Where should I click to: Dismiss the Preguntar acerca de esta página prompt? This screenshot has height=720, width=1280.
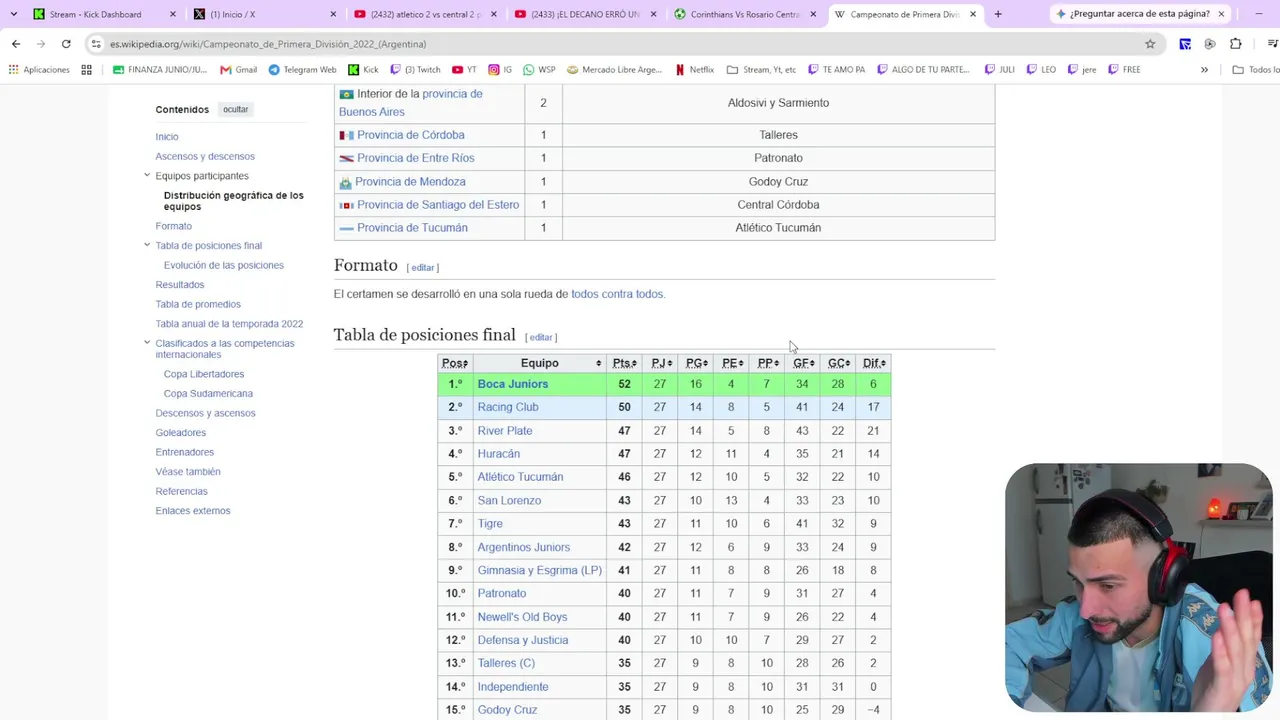(1221, 14)
